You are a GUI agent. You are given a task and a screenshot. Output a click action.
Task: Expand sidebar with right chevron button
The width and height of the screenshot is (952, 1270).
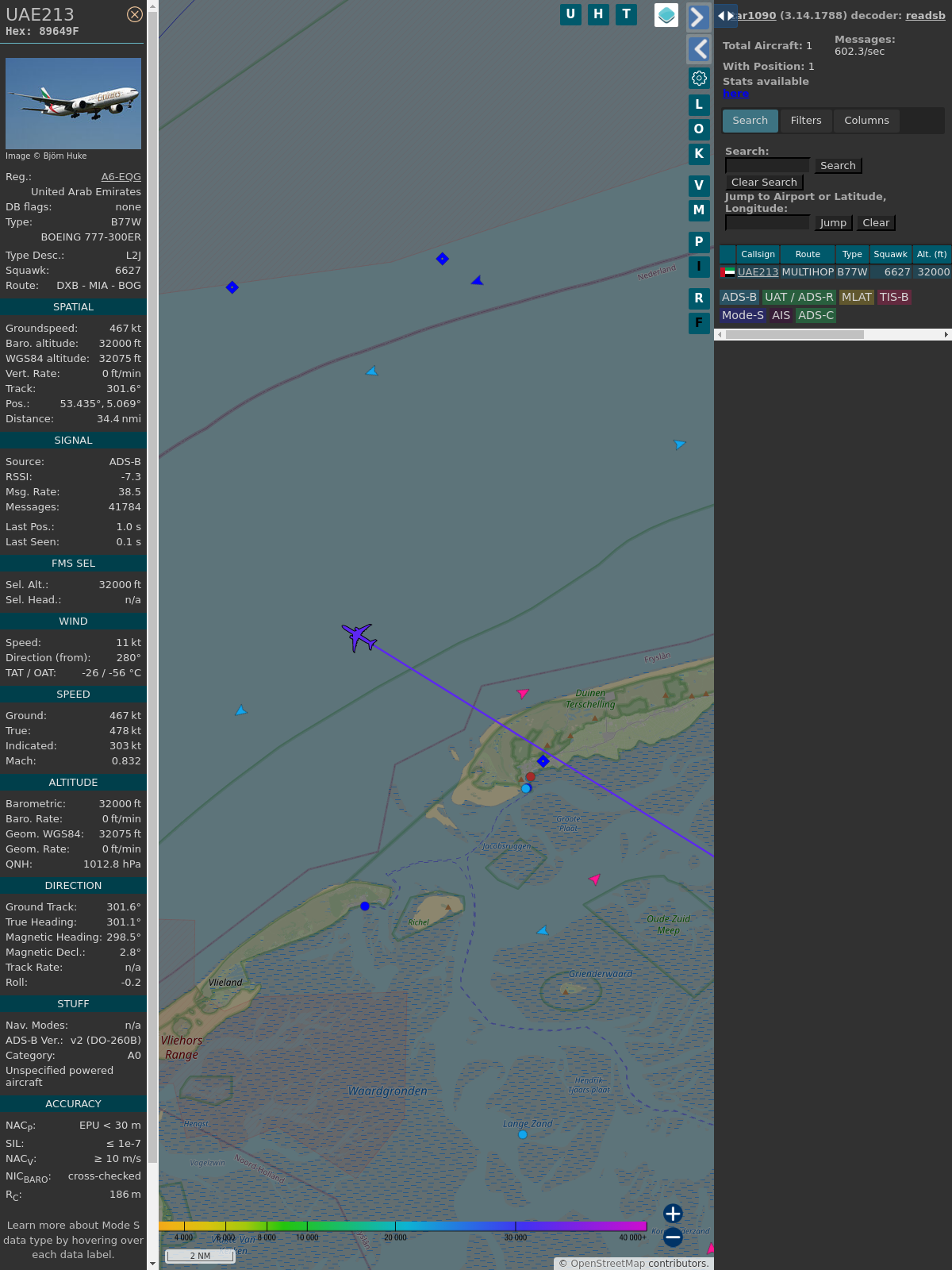[x=698, y=17]
